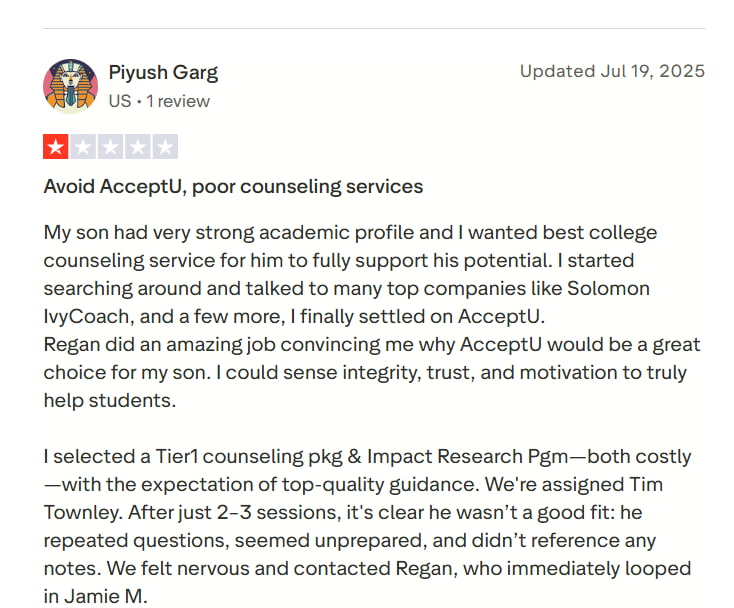Screen dimensions: 734x608
Task: Click the line beginning "Regan did an amazing"
Action: (371, 345)
